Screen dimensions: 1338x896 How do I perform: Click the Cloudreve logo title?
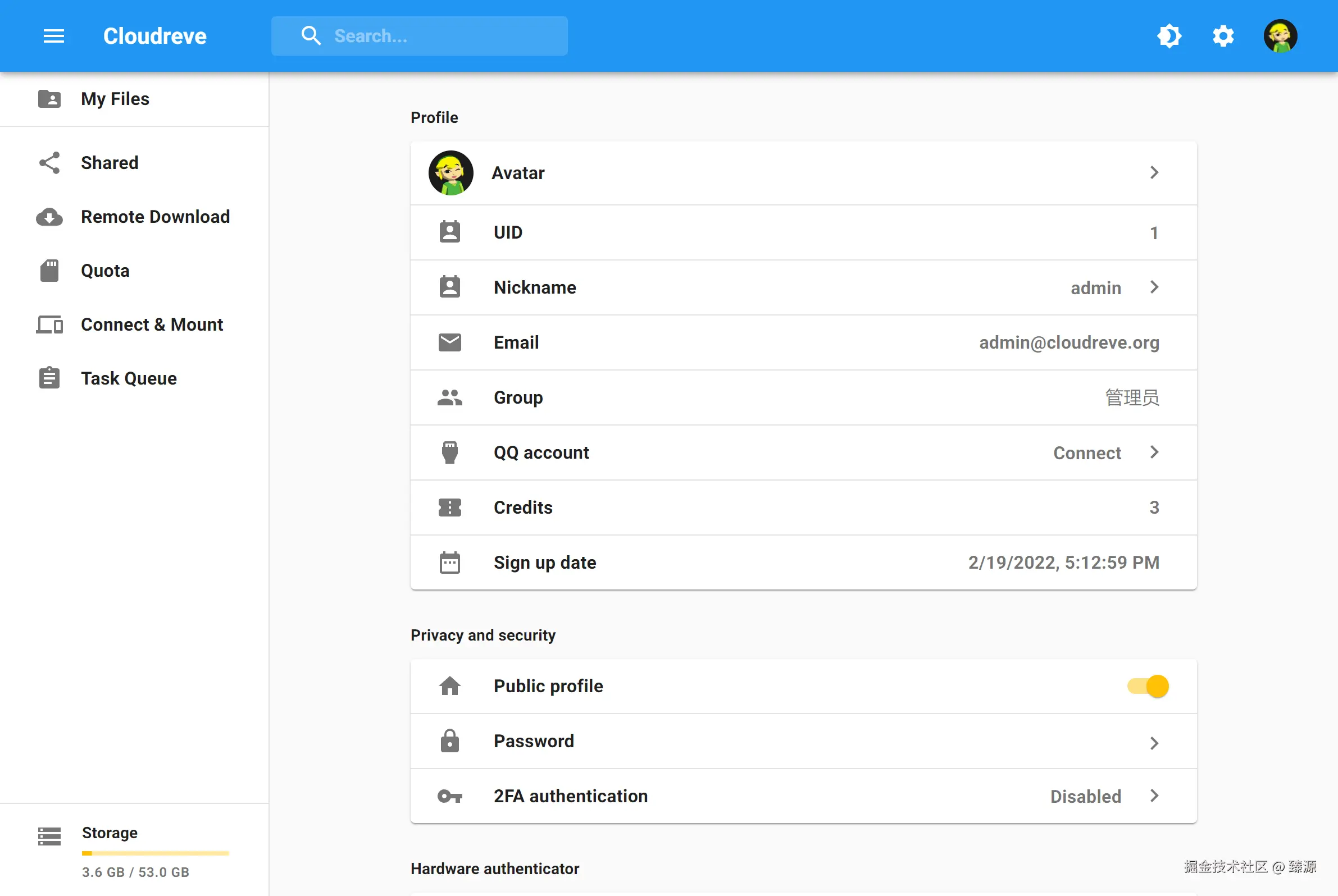click(x=154, y=36)
